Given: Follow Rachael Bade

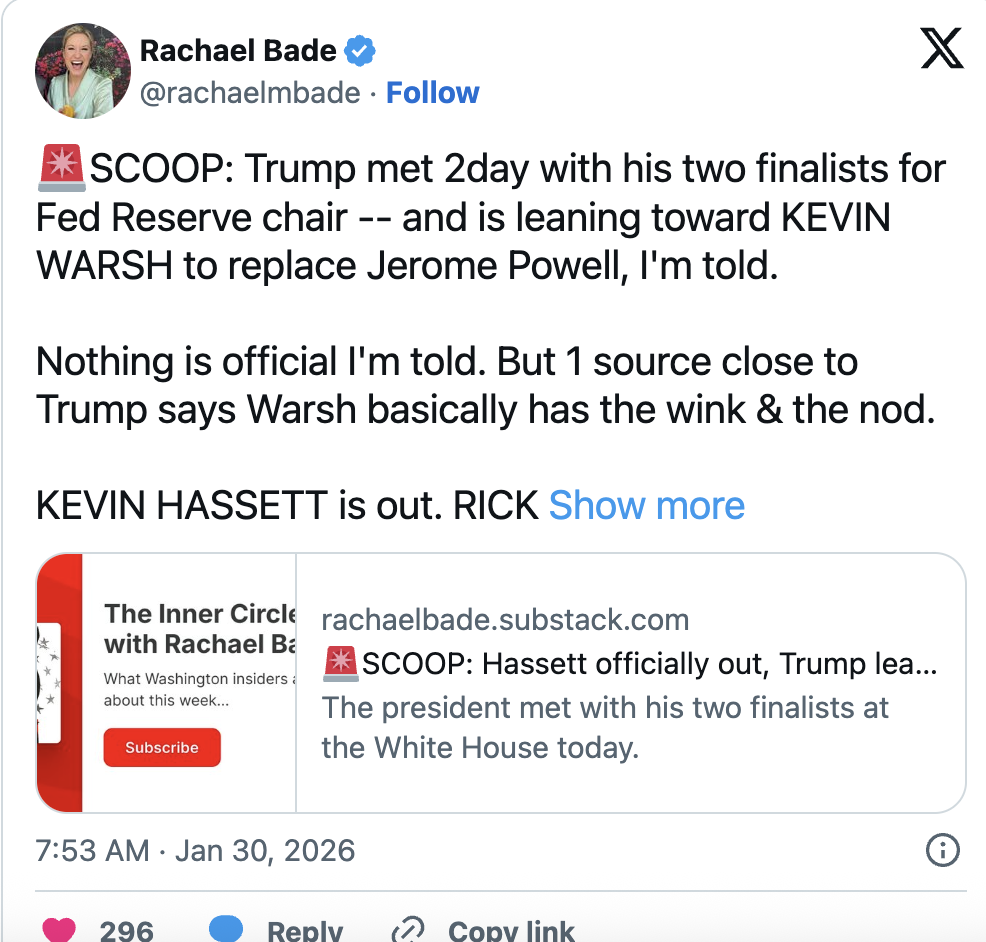Looking at the screenshot, I should click(432, 93).
